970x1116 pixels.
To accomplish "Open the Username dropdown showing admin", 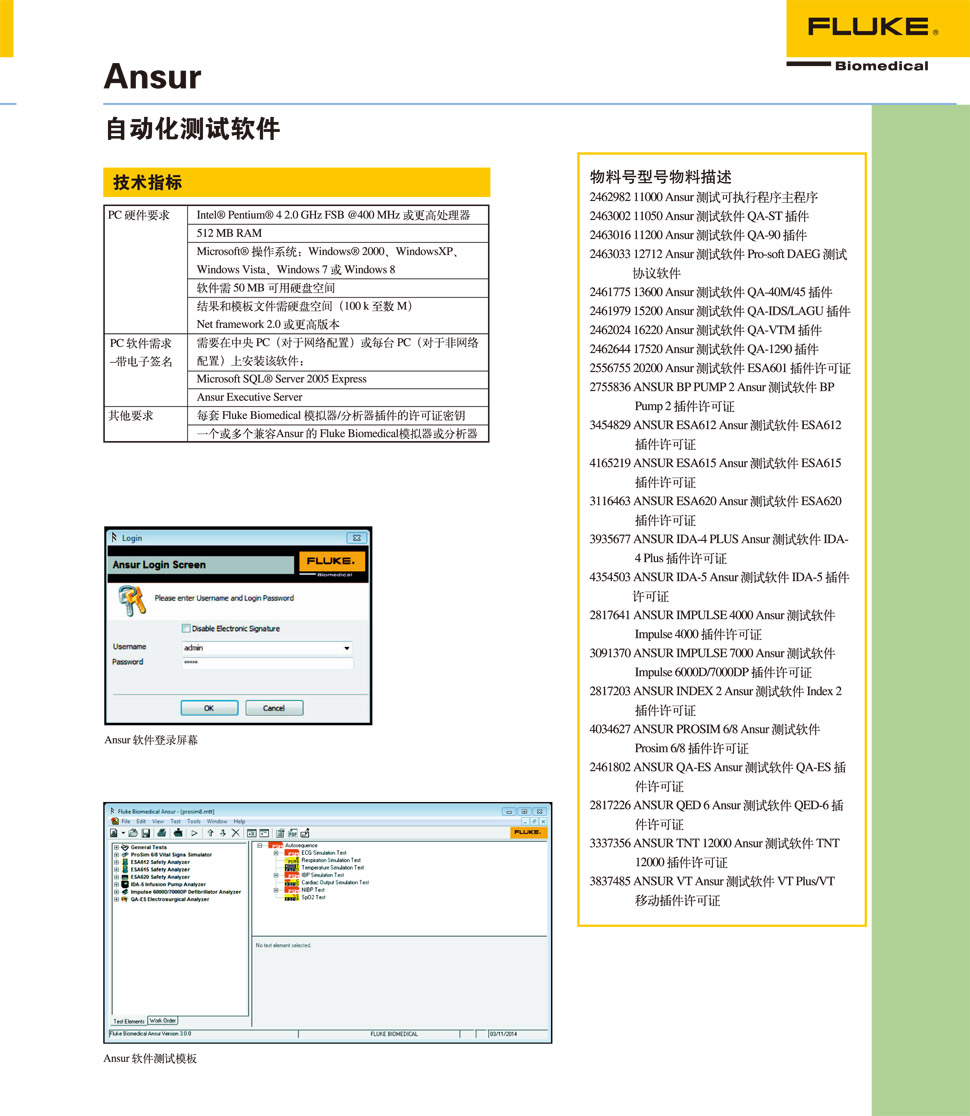I will (347, 648).
